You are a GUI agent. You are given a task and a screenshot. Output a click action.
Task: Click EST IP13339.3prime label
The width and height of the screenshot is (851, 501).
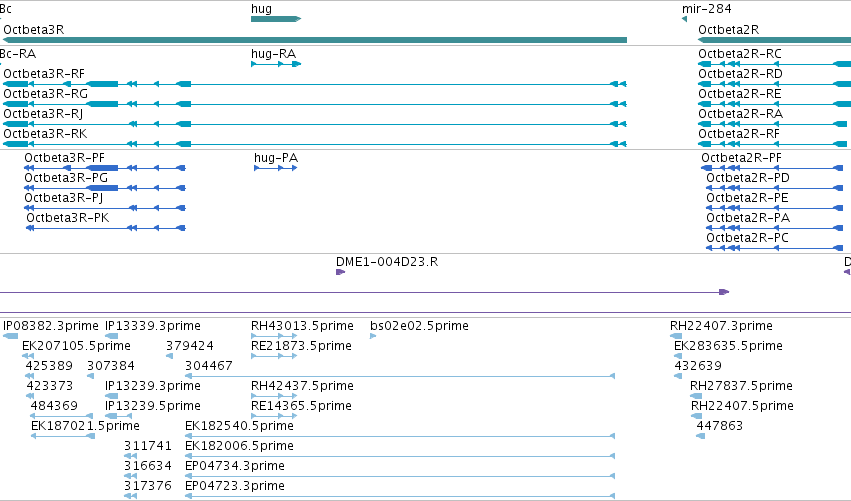tap(153, 326)
